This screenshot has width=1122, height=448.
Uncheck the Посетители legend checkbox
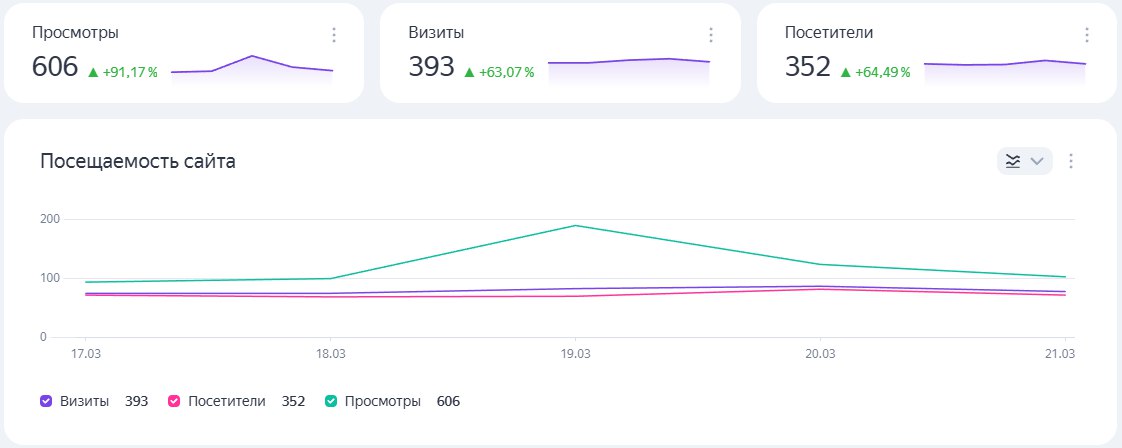[x=174, y=401]
